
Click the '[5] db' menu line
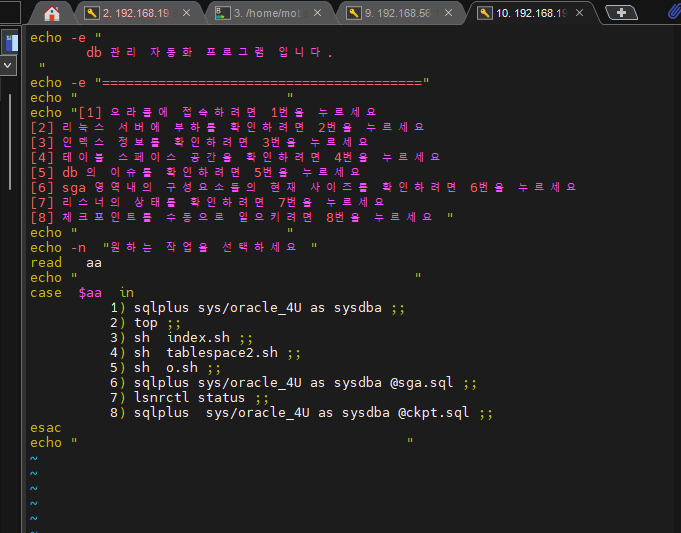point(195,172)
